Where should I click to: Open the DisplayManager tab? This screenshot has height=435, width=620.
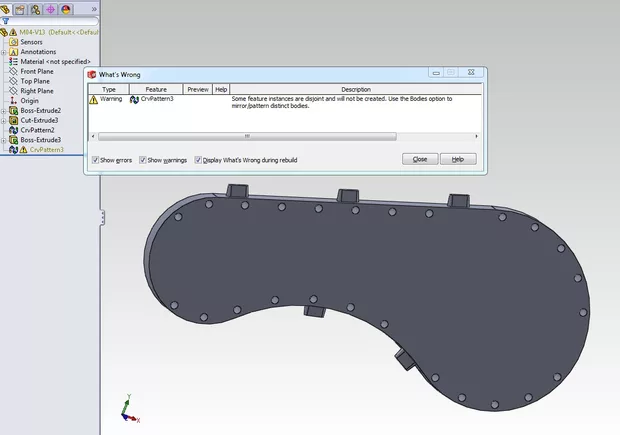click(x=66, y=8)
